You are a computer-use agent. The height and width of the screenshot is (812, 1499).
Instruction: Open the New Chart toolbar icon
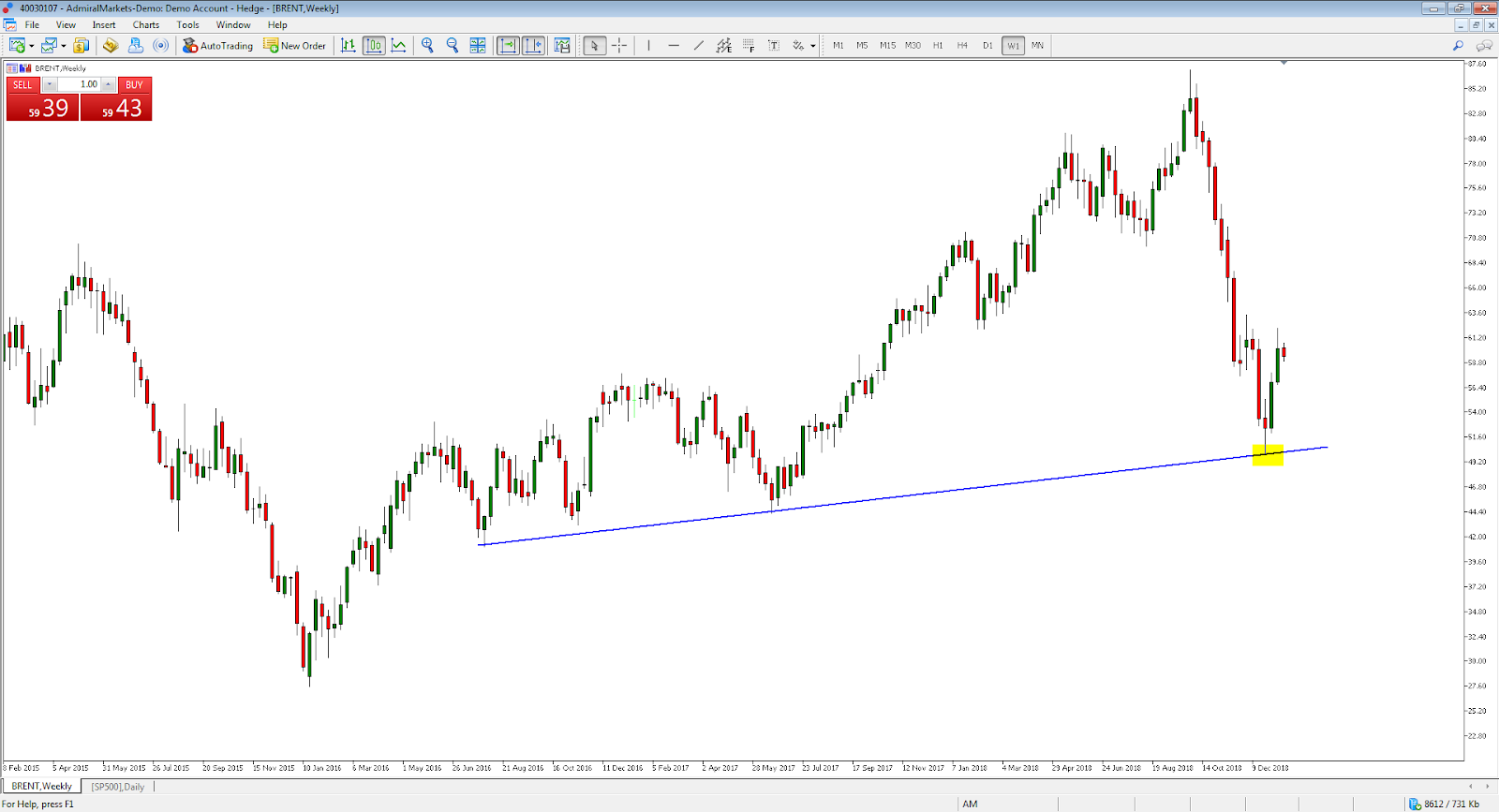tap(16, 45)
